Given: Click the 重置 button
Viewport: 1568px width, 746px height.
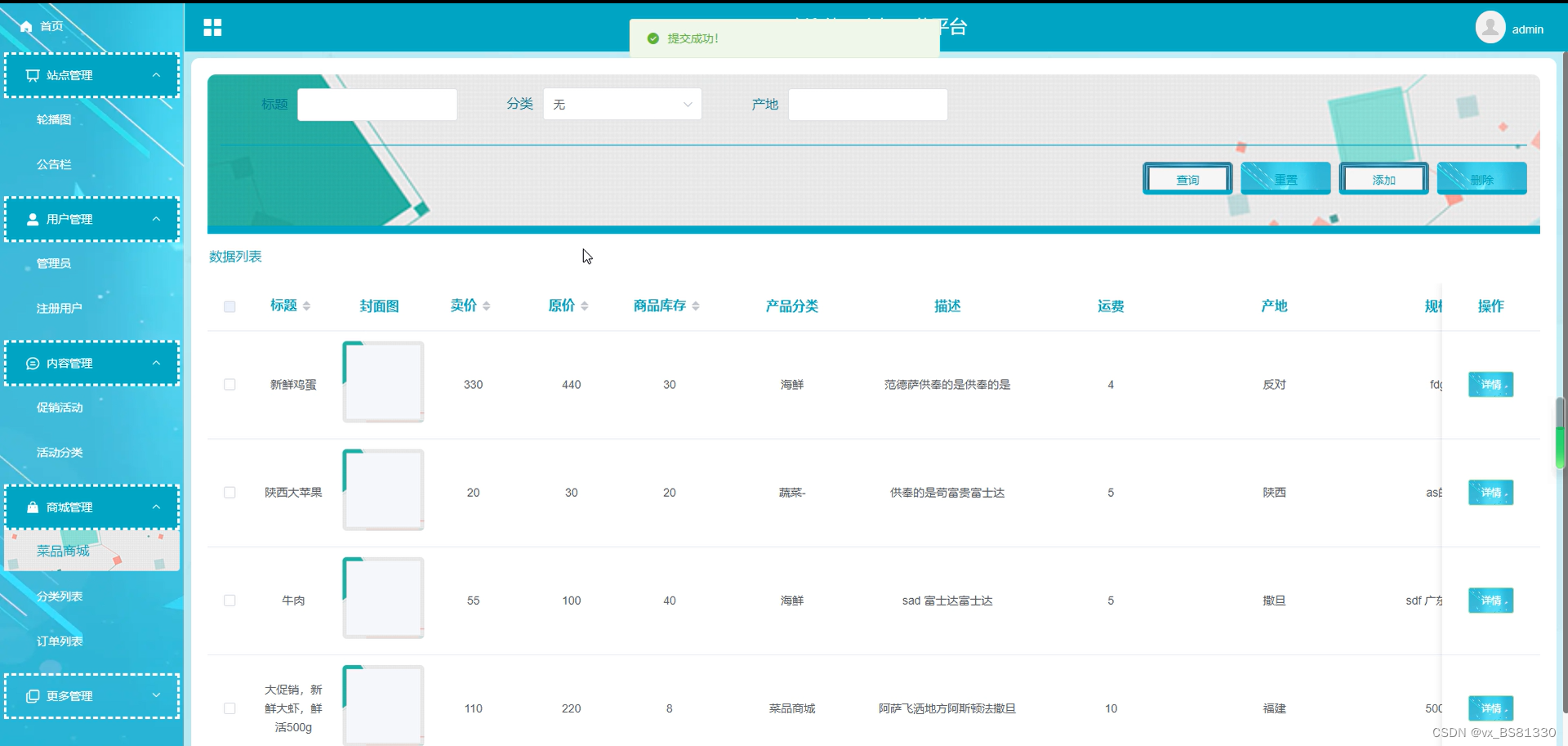Looking at the screenshot, I should click(x=1285, y=179).
